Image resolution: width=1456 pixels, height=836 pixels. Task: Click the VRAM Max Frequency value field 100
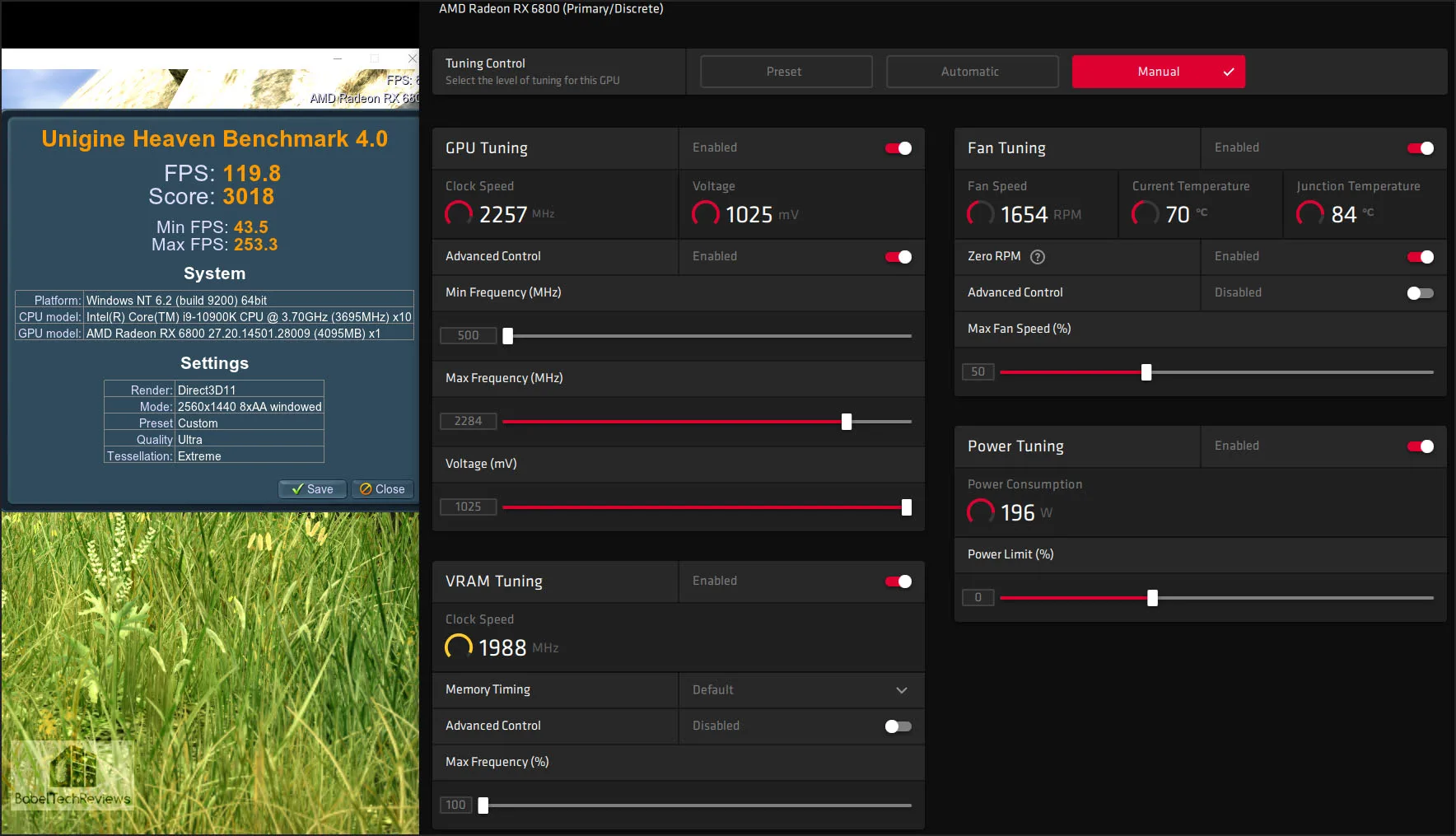tap(455, 805)
